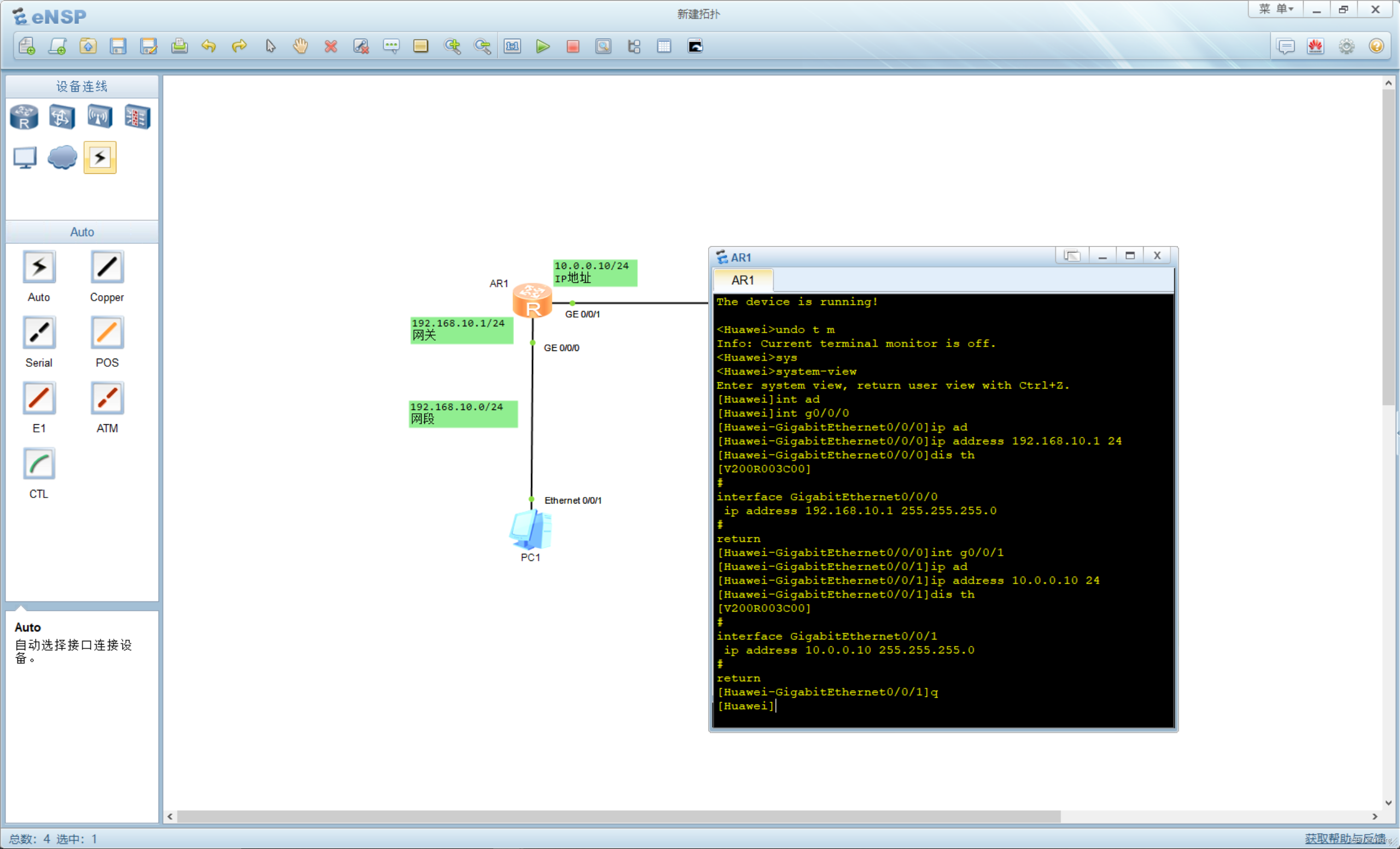Select the cloud device category
The image size is (1400, 849).
[62, 157]
